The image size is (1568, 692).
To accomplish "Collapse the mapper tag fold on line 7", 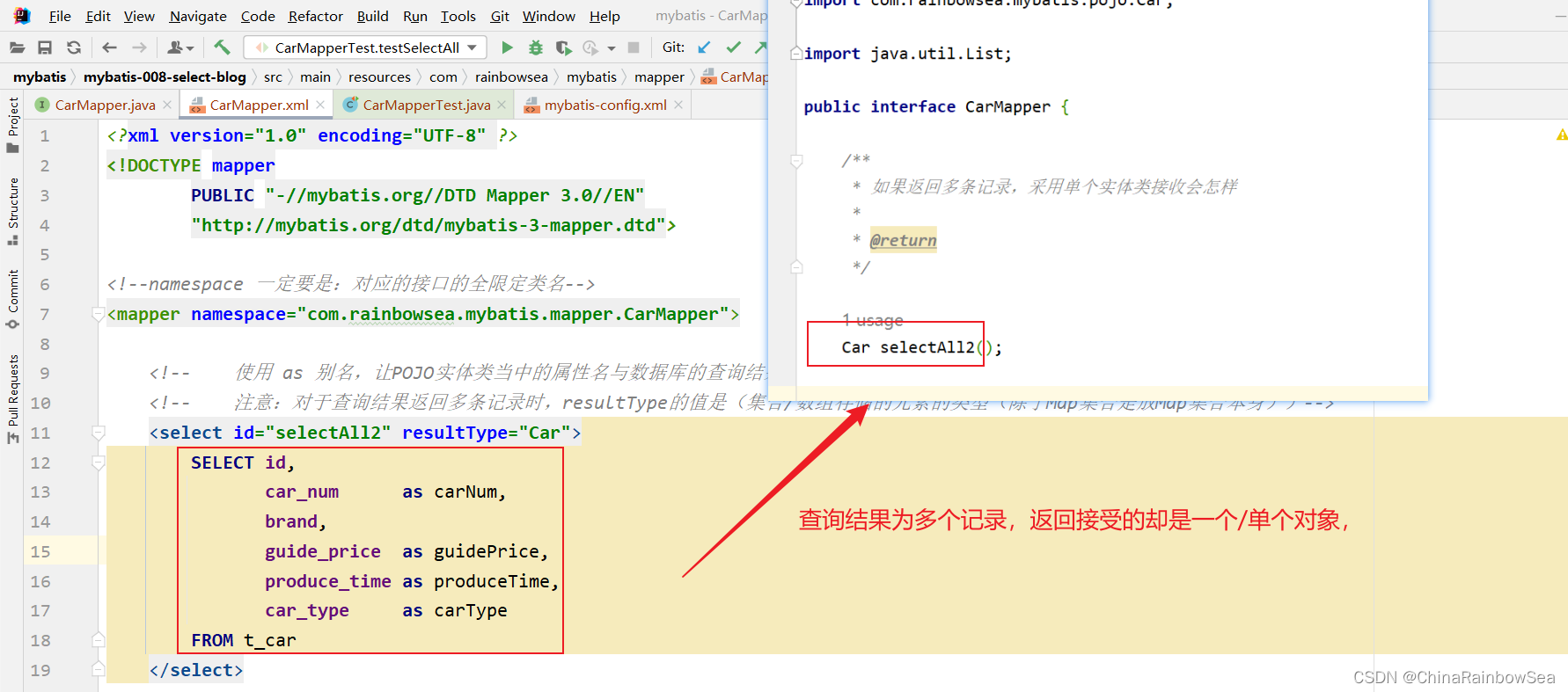I will coord(99,314).
